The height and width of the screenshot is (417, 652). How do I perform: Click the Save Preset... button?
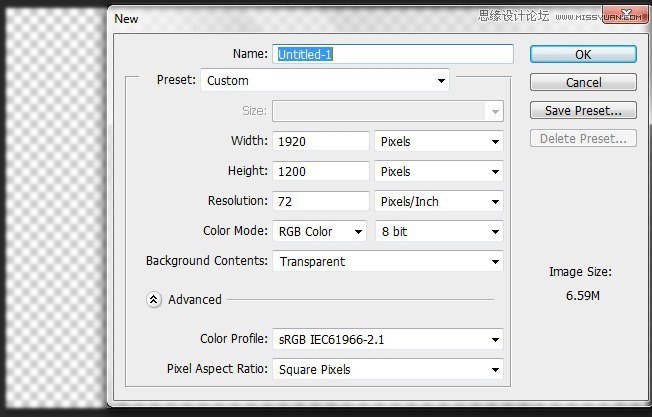(x=583, y=110)
